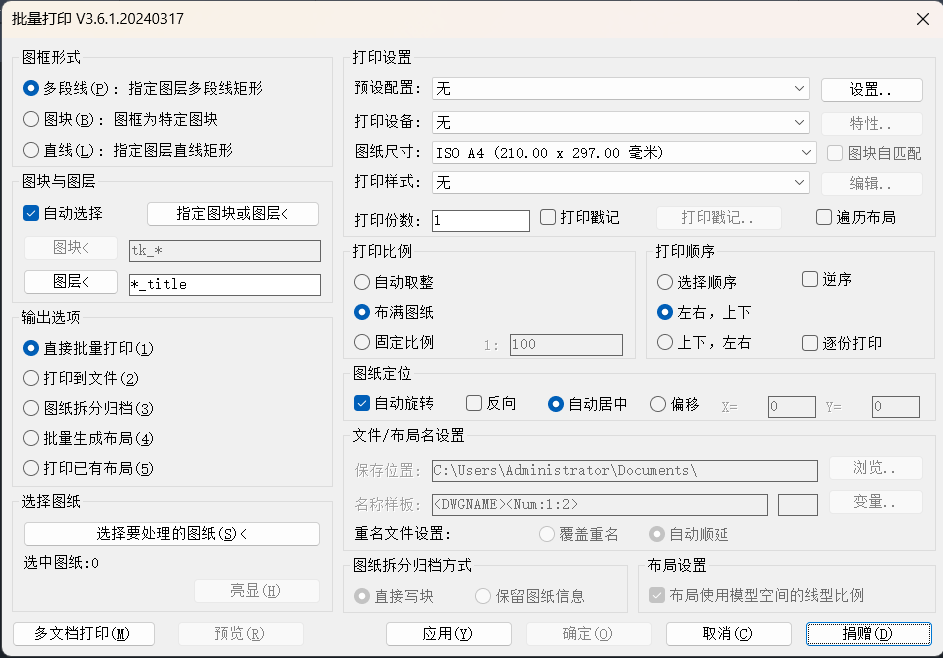Open the 图纸尺寸 paper size dropdown

(624, 153)
